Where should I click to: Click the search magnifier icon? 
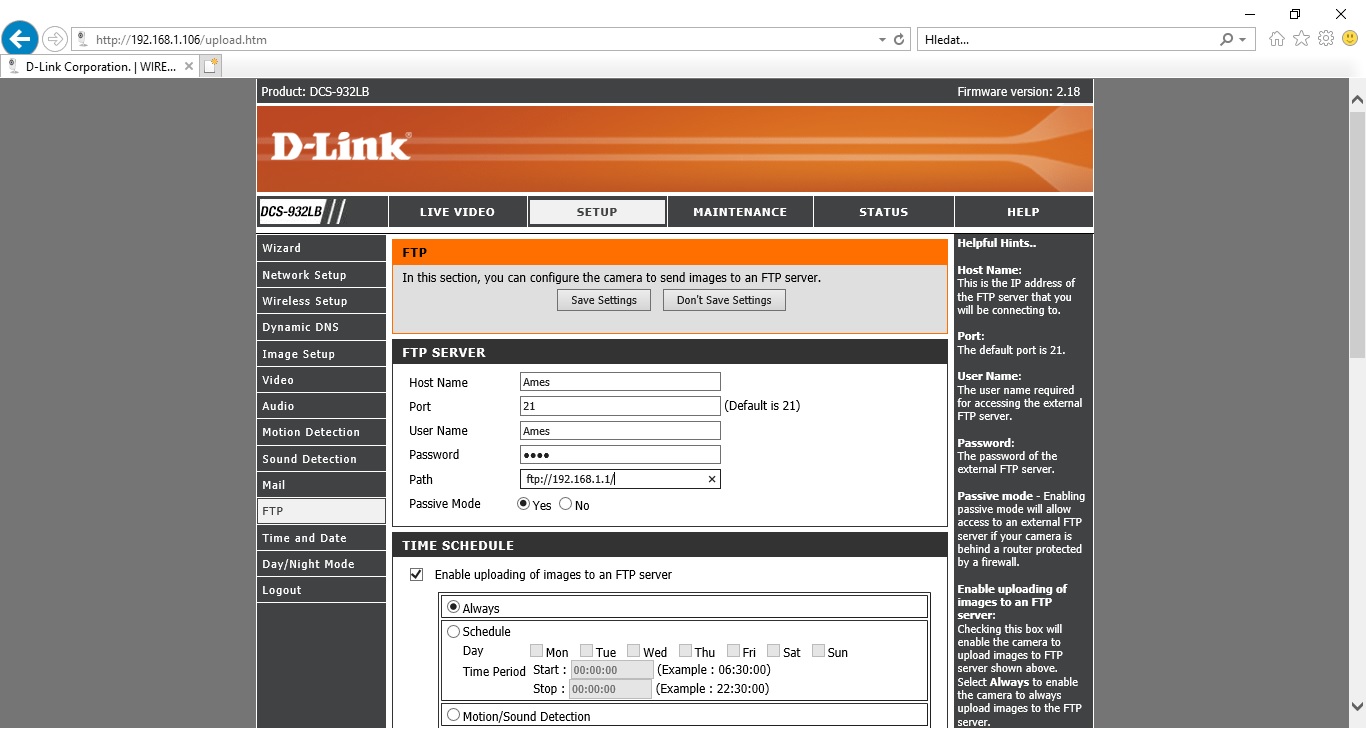(1227, 40)
